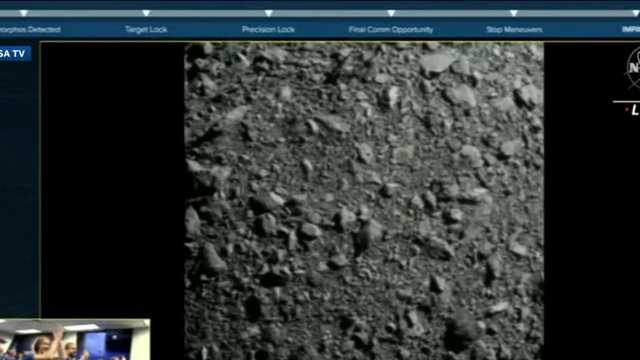The image size is (640, 360).
Task: Click the Final Comm Opportunity triangle marker
Action: (391, 13)
